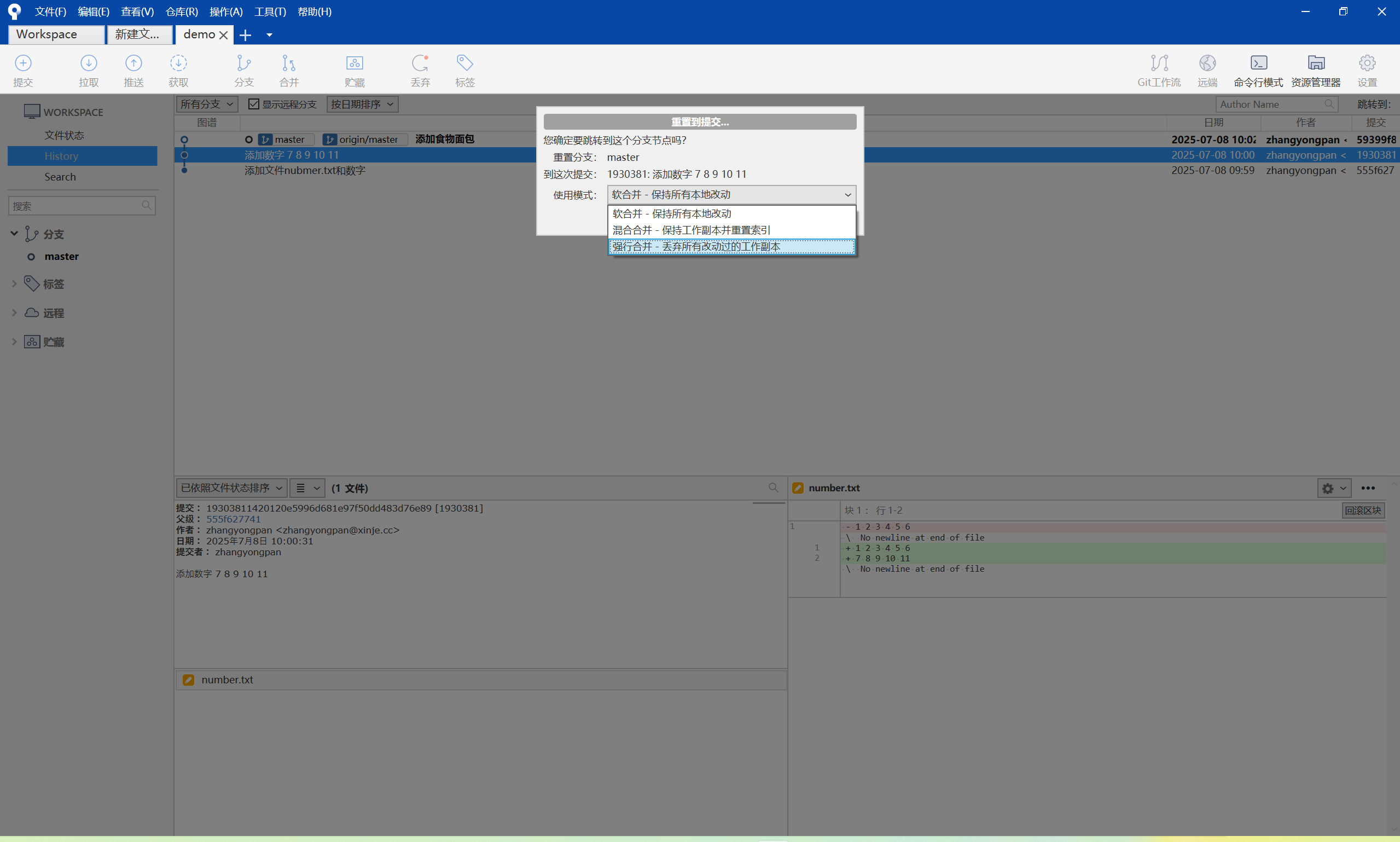Click the 日期 column header

pyautogui.click(x=1213, y=123)
